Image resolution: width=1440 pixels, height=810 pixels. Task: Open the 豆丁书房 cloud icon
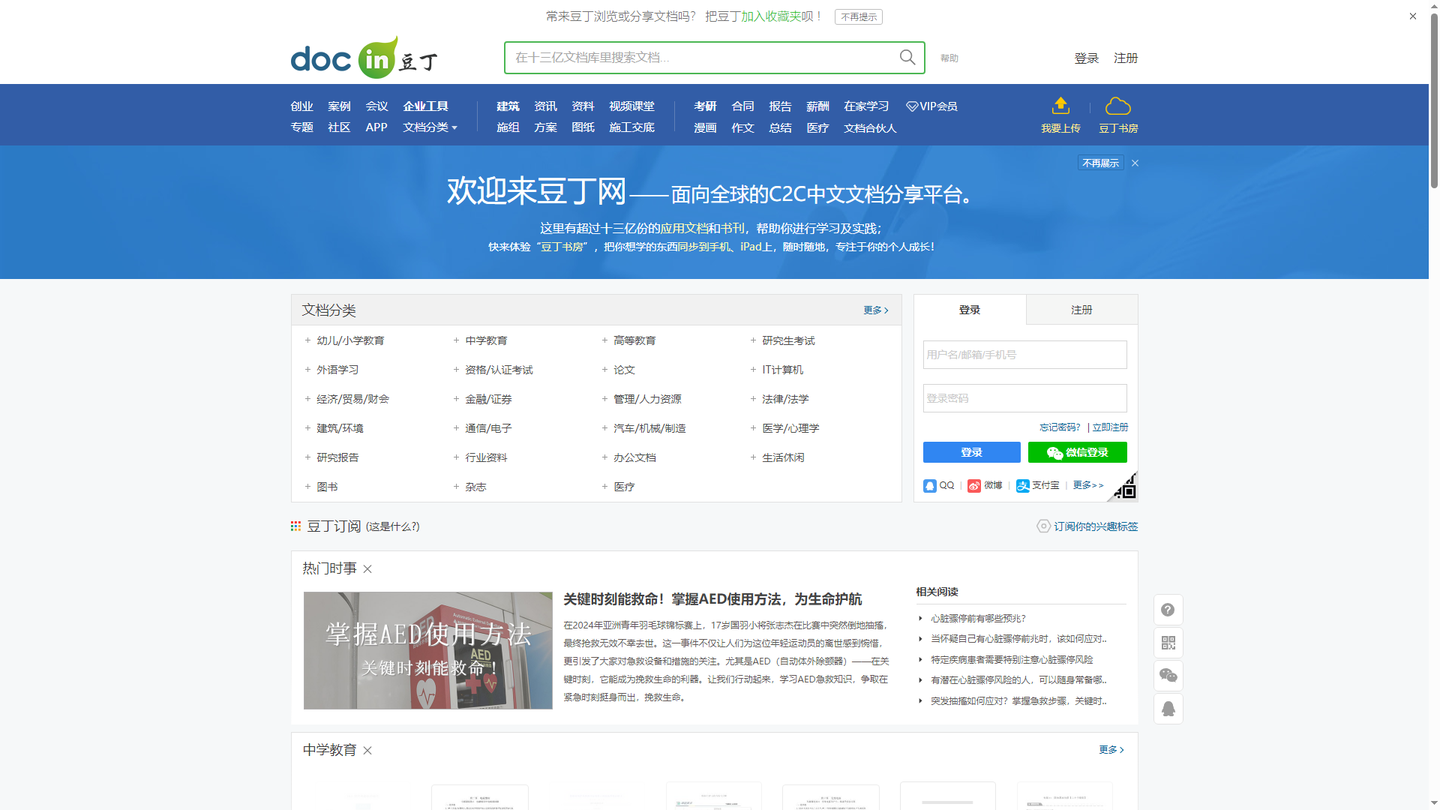1118,106
